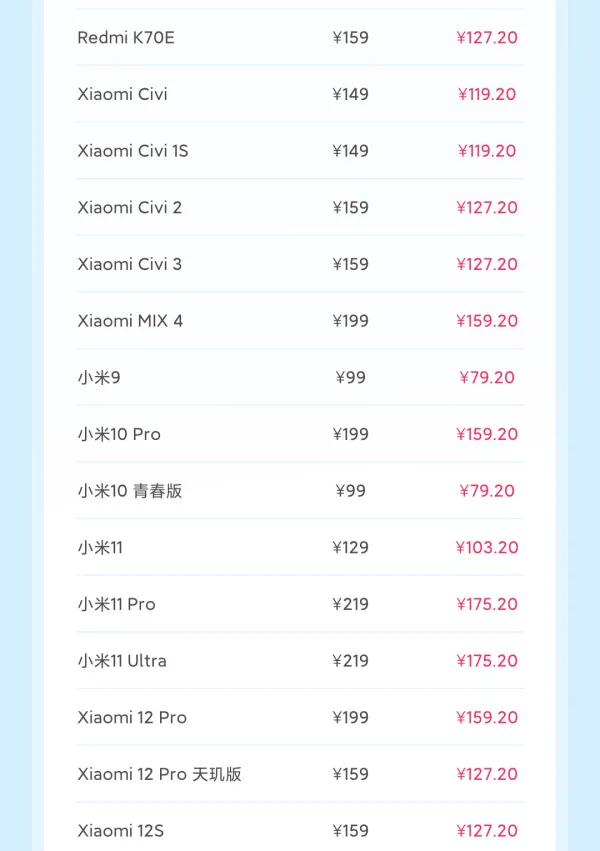
Task: Tap the Xiaomi Civi 2 model name
Action: 130,208
